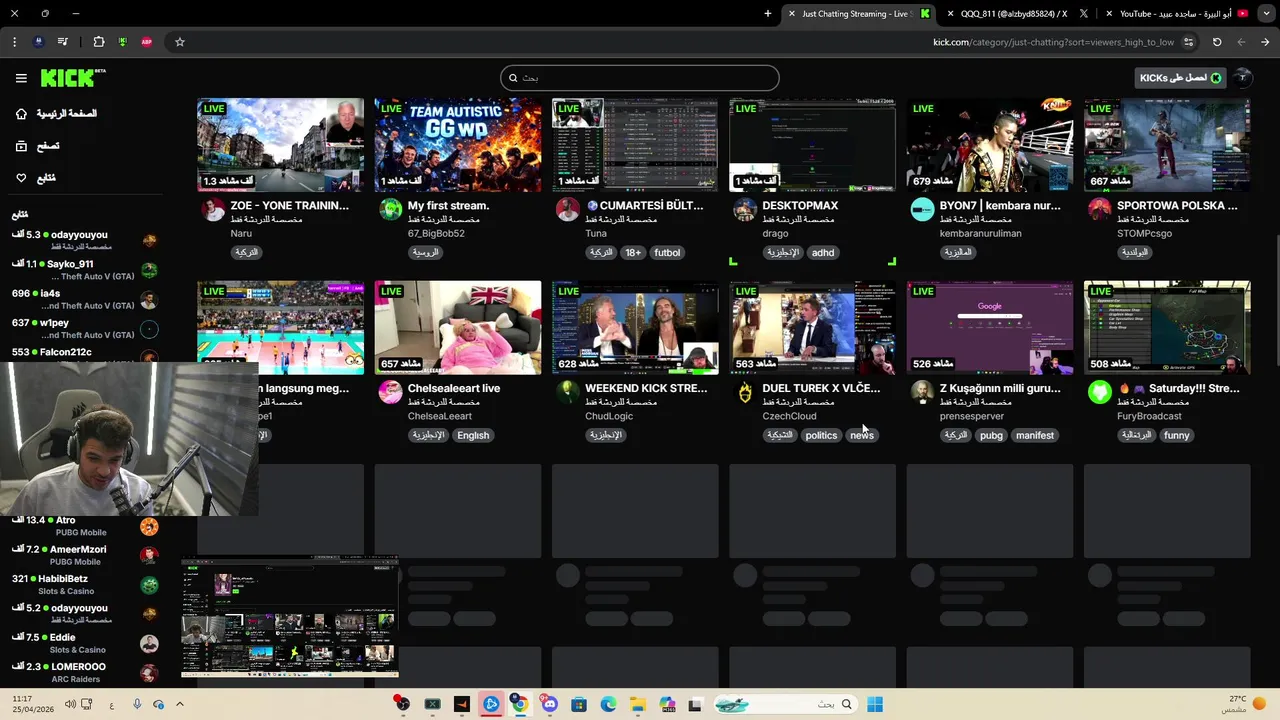Open the extensions puzzle icon
Viewport: 1280px width, 720px height.
tap(98, 42)
